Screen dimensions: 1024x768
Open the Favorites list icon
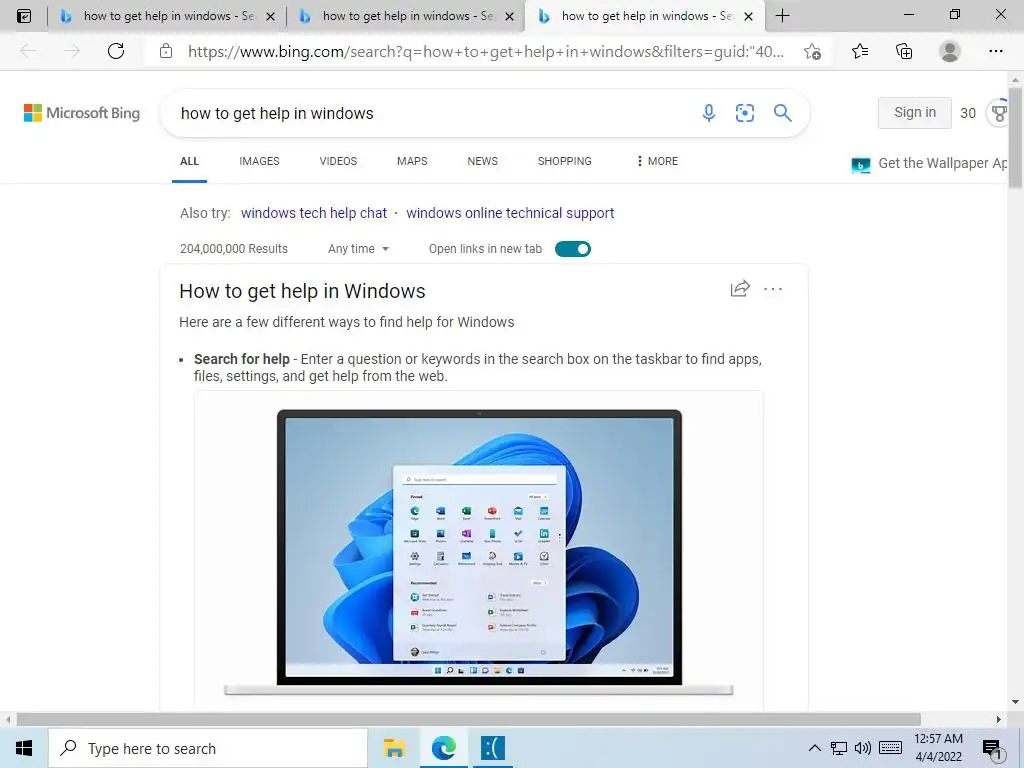point(860,51)
